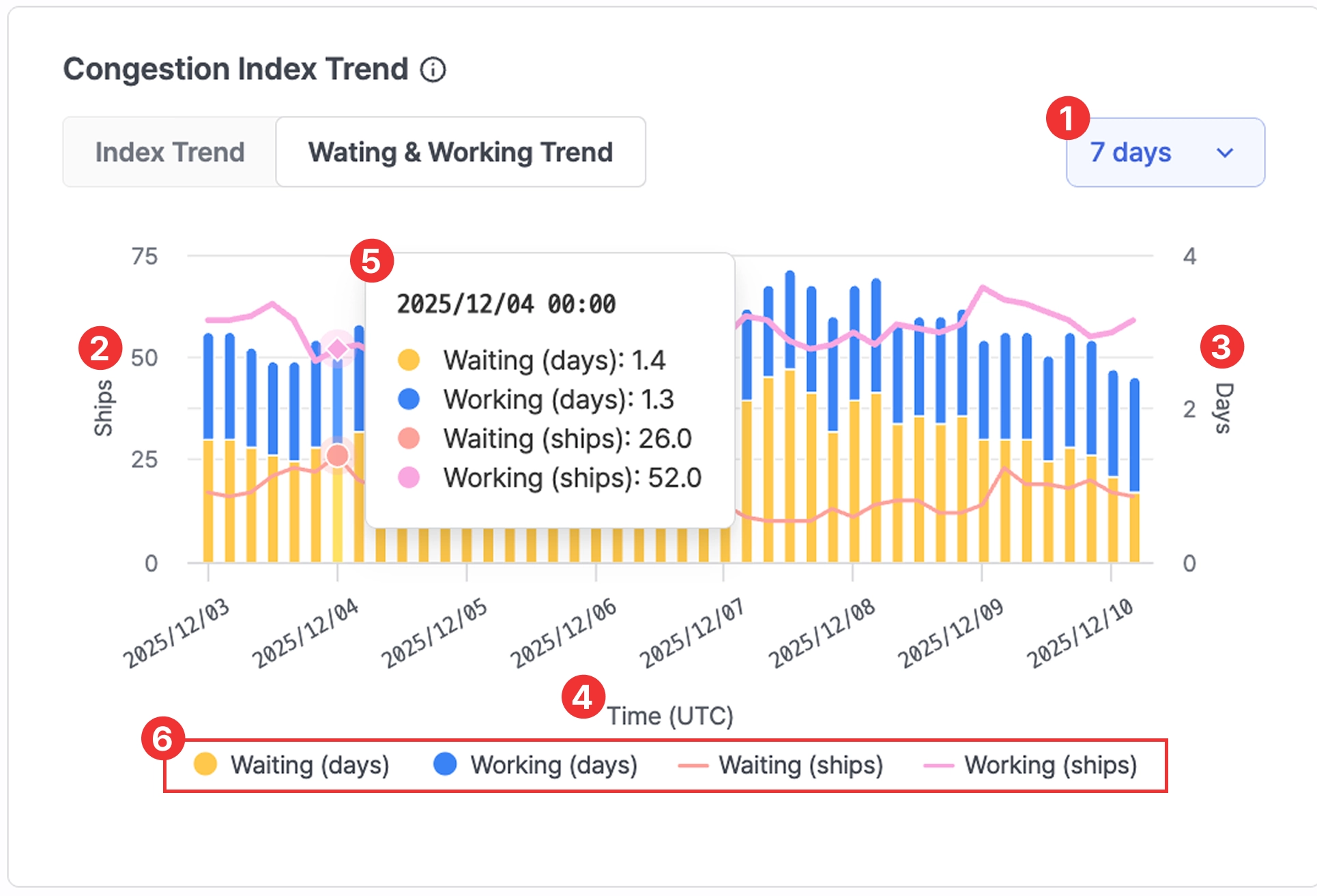Click the info icon beside Congestion Index Trend
1317x896 pixels.
[x=433, y=70]
